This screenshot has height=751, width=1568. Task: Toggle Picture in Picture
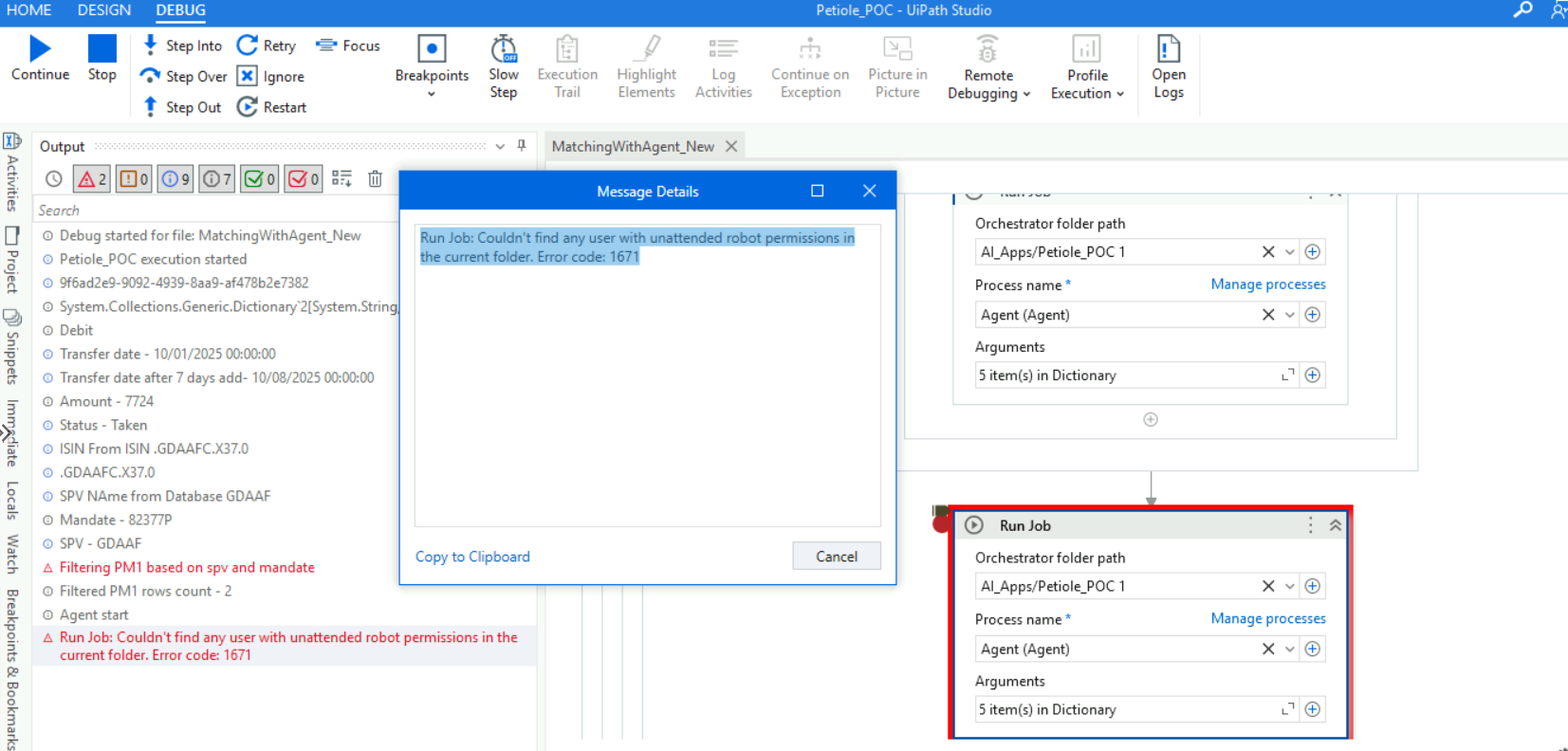(897, 66)
